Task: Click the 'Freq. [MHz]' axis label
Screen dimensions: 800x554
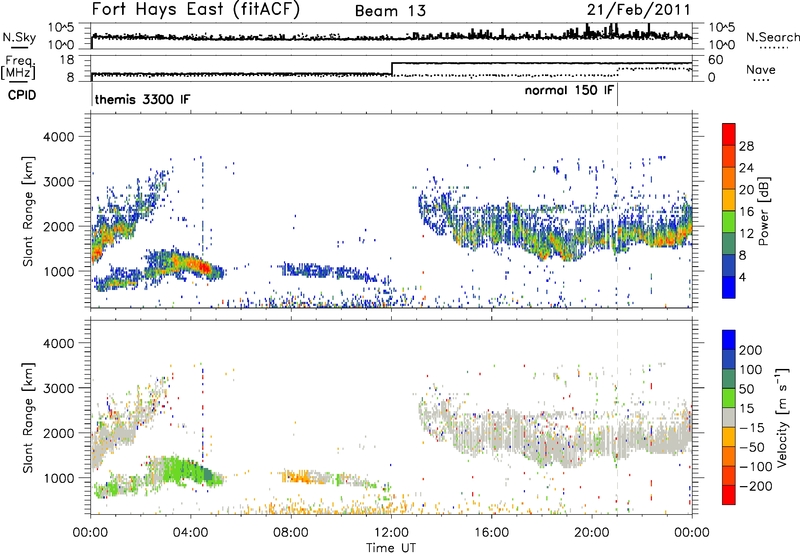Action: tap(18, 68)
